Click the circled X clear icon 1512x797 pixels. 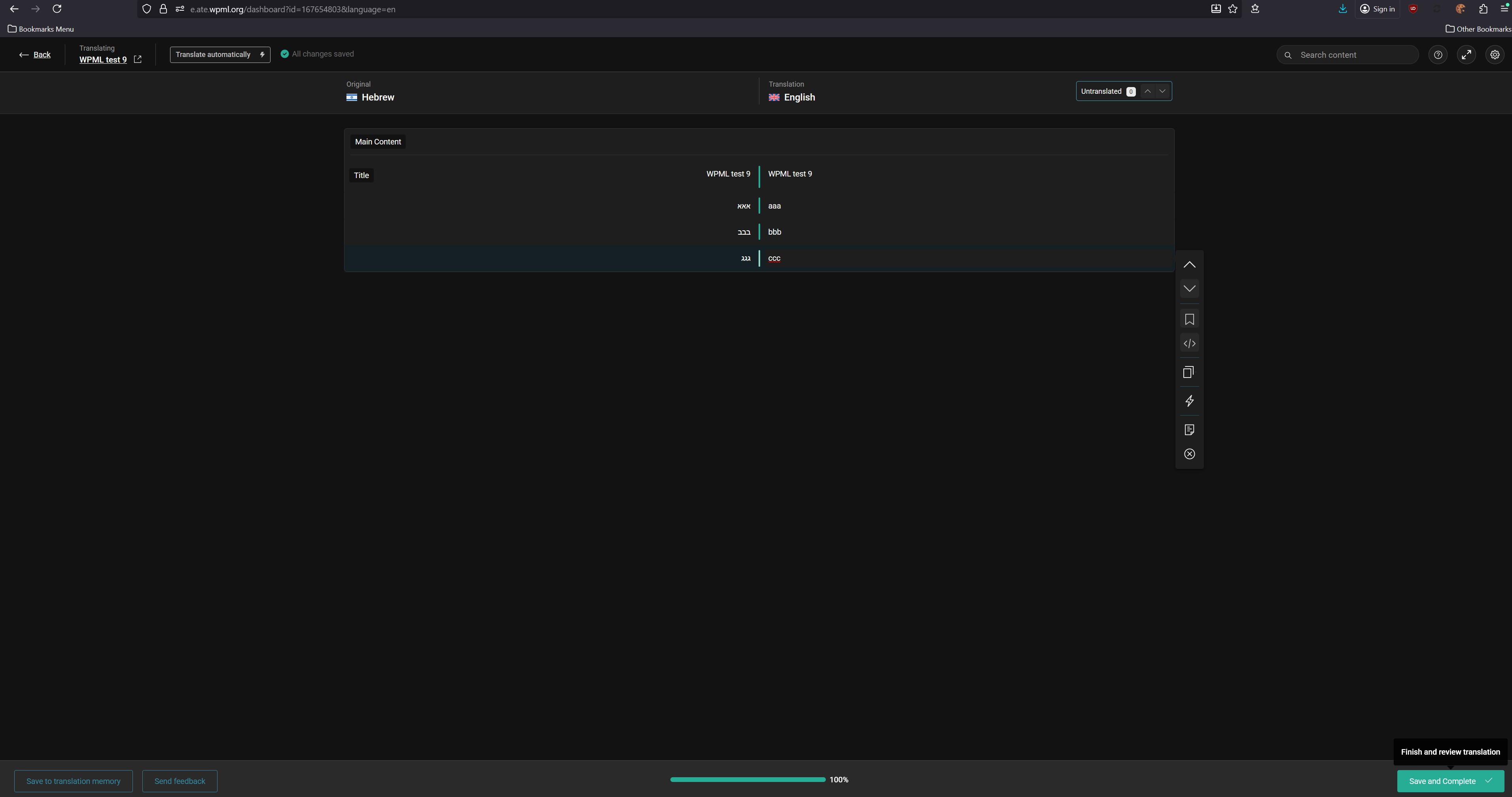[1189, 454]
